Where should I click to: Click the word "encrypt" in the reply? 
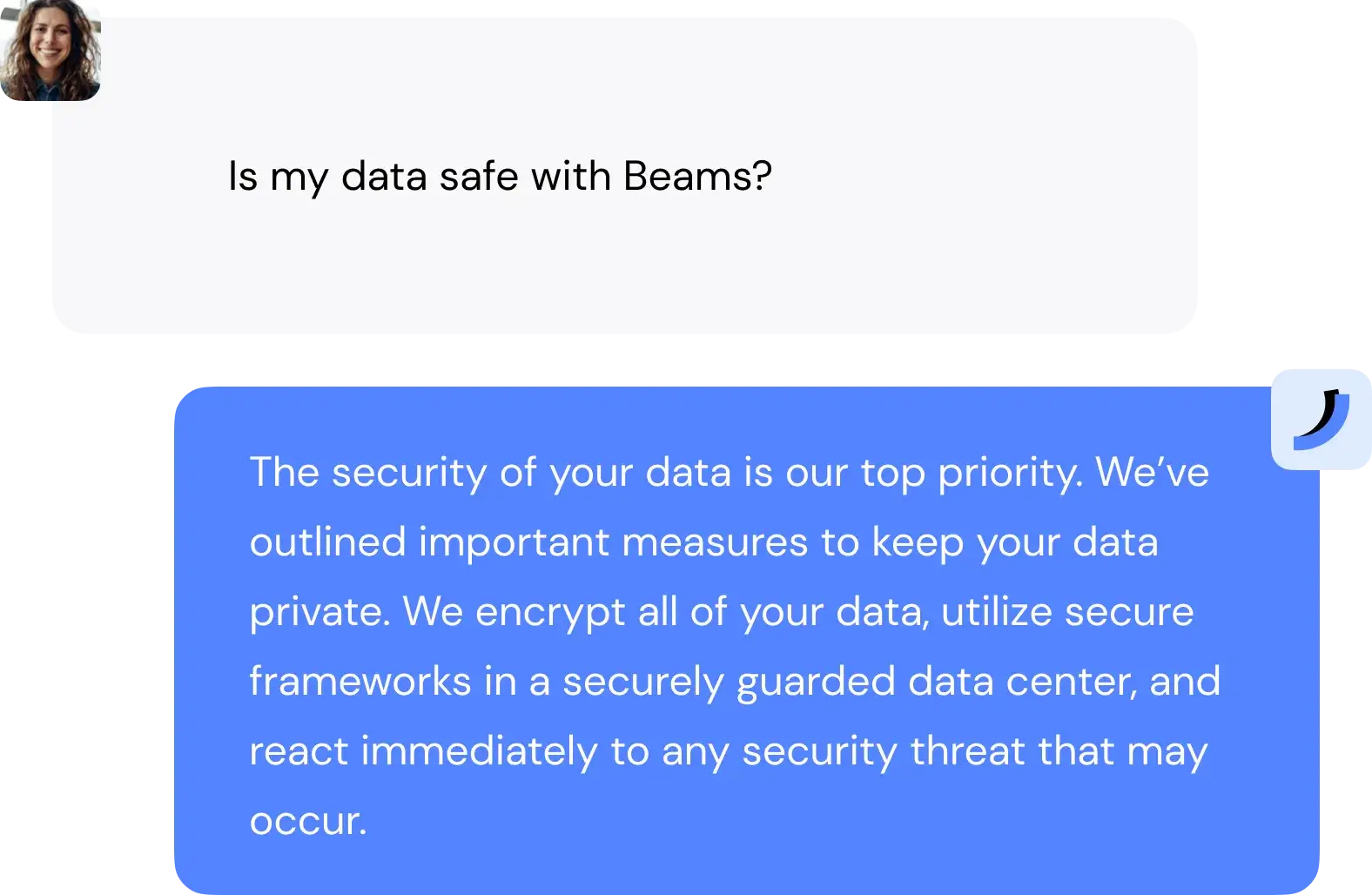(x=550, y=613)
